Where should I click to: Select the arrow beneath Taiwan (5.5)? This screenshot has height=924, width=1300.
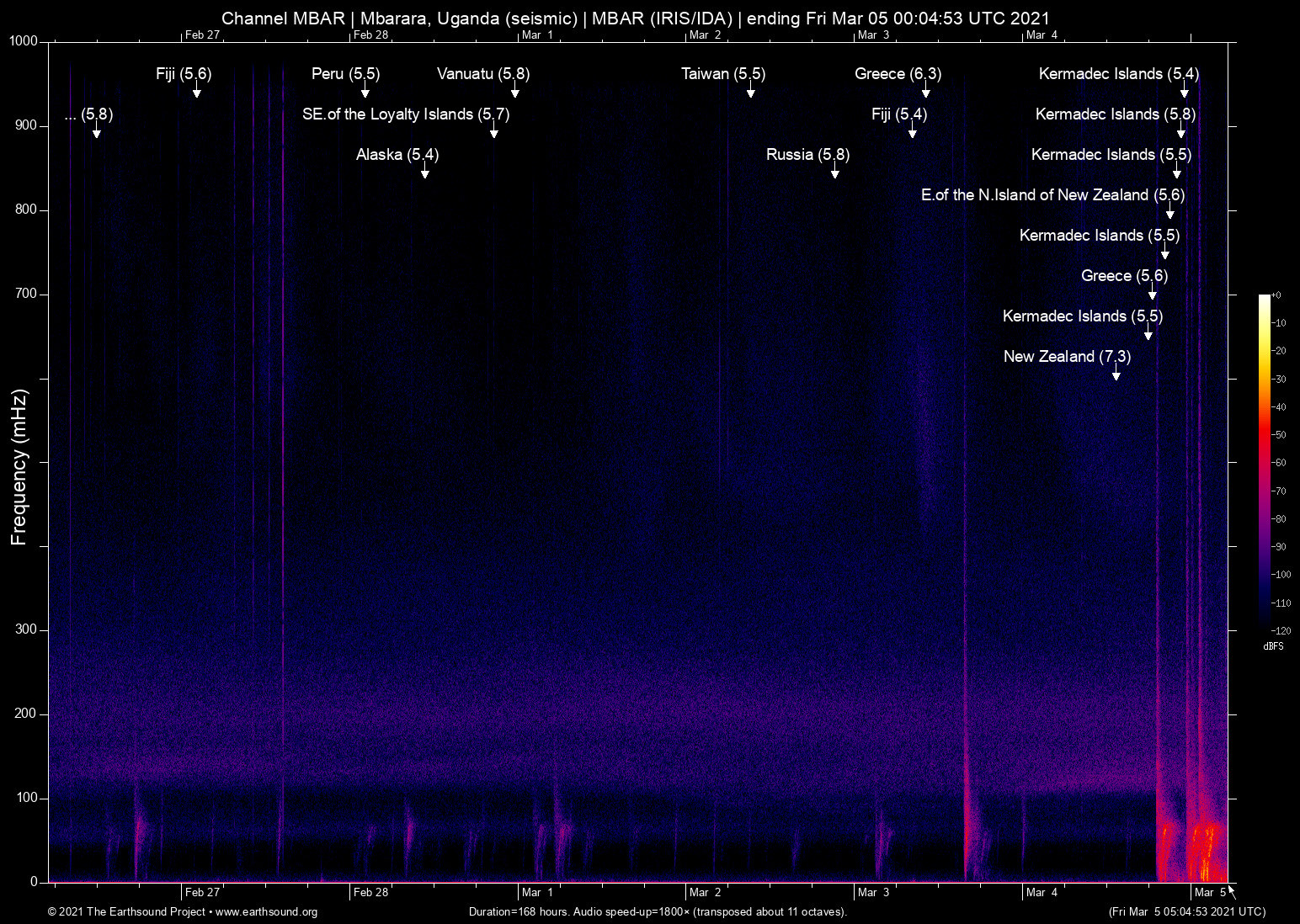point(750,92)
